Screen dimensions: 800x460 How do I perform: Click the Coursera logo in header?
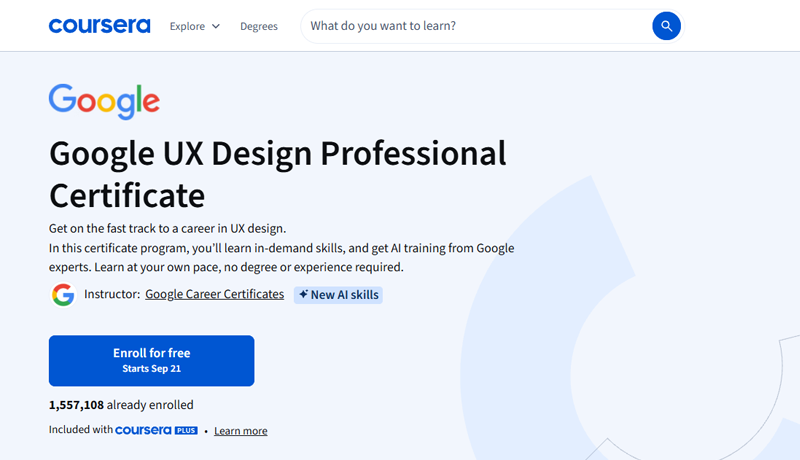(x=99, y=25)
